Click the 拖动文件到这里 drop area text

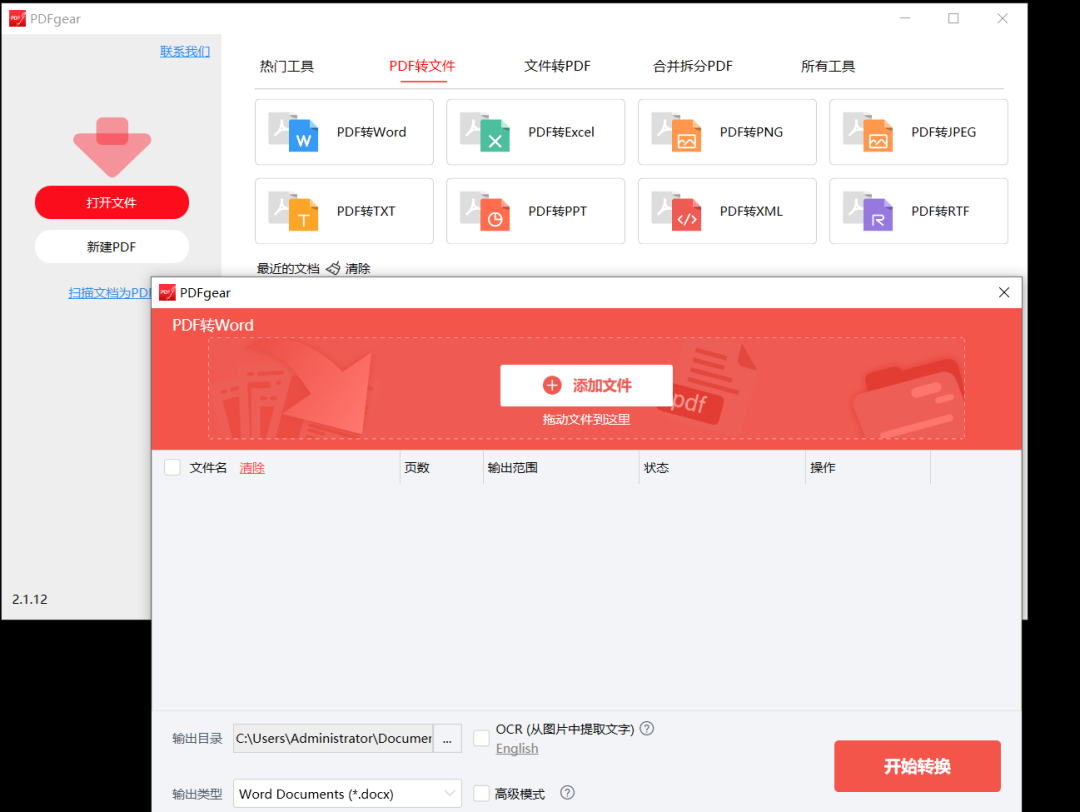click(x=586, y=419)
